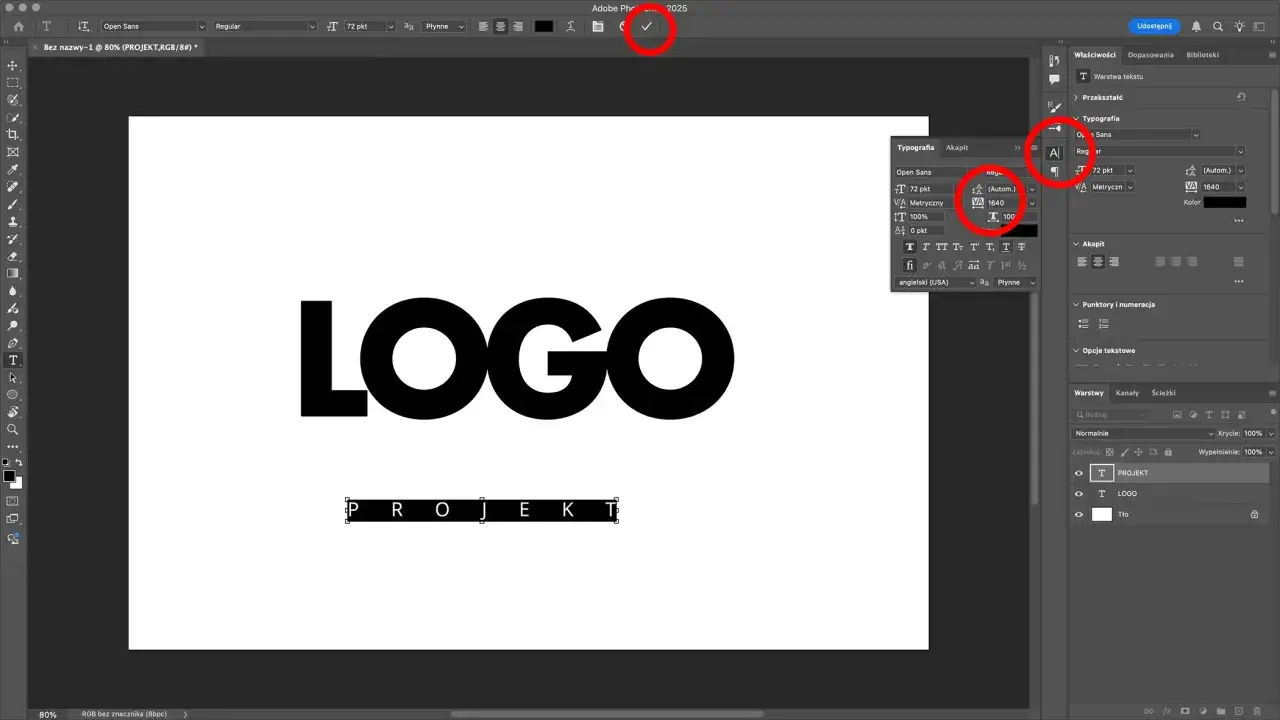Open the Character panel icon in the right dock
Screen dimensions: 1280x720
(x=1054, y=152)
